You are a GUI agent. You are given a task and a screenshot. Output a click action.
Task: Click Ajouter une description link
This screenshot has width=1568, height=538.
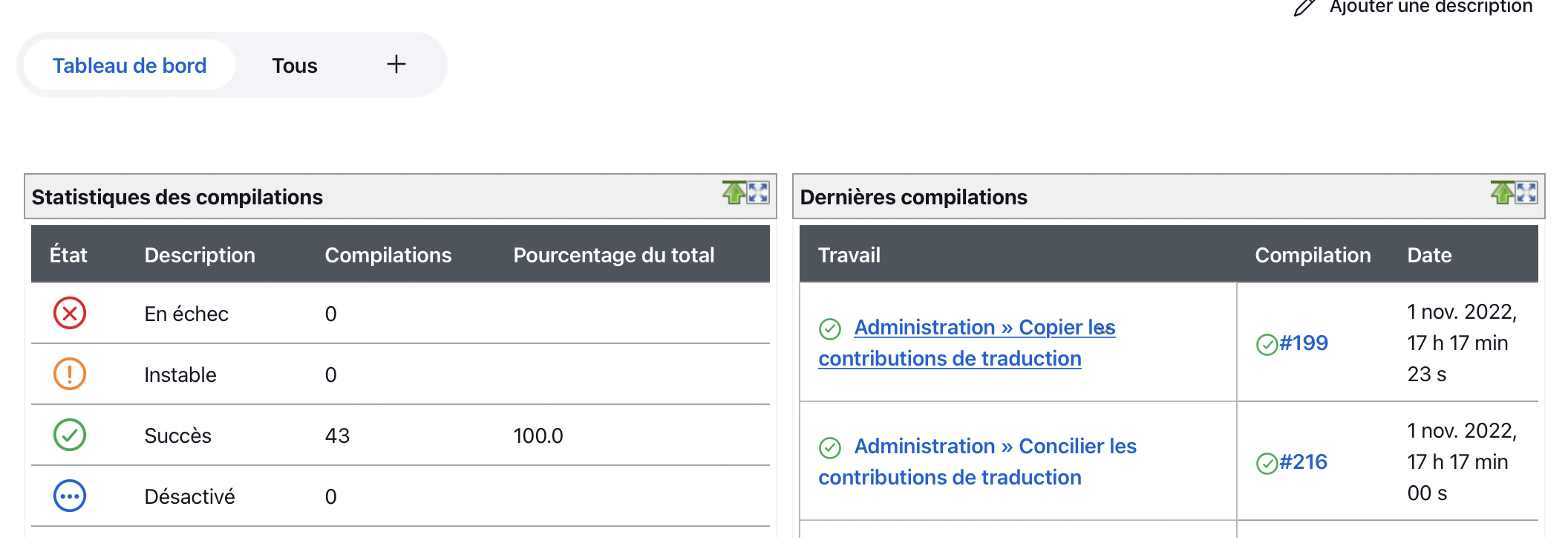[1431, 7]
